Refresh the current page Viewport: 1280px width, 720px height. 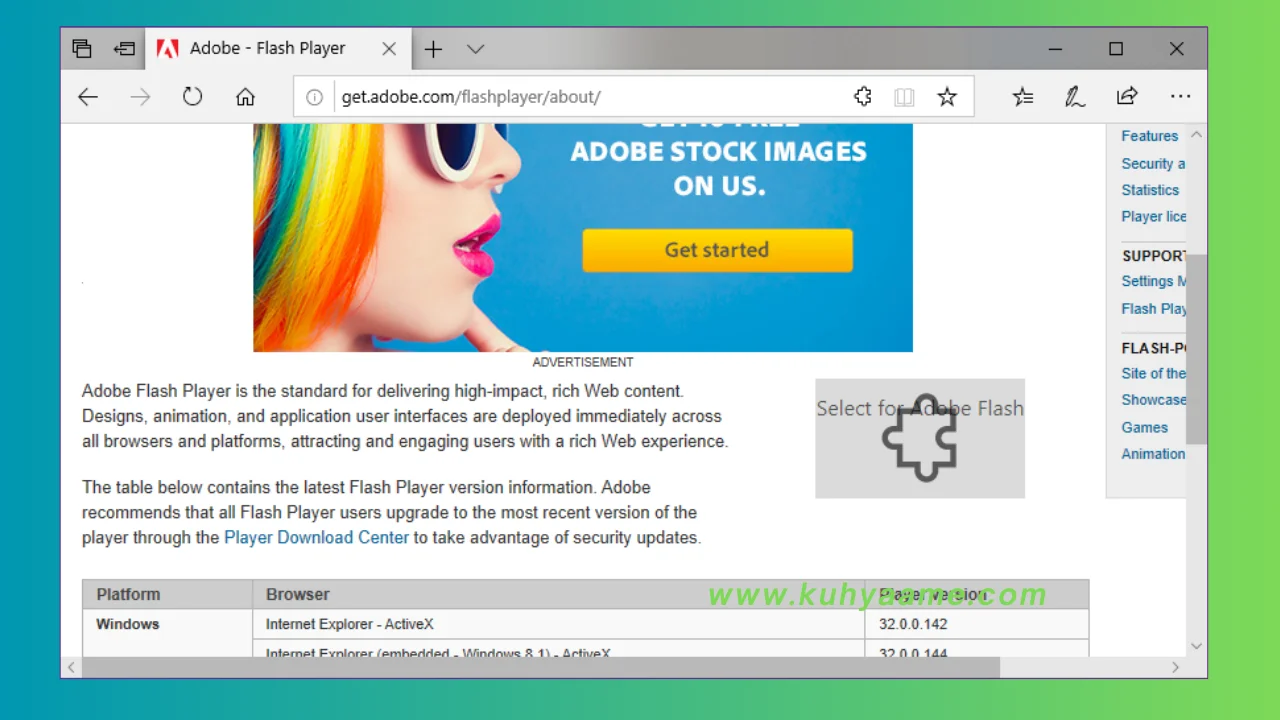coord(193,97)
